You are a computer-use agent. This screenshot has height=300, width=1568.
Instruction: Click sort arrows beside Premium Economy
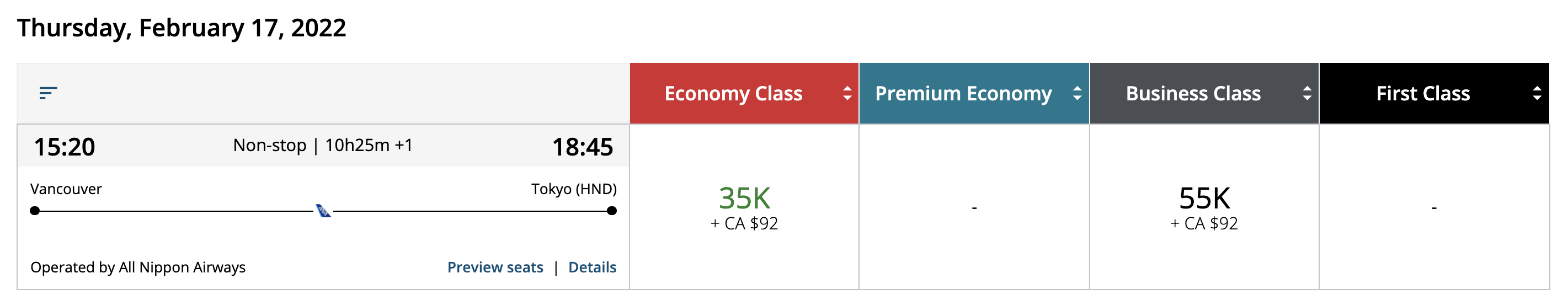1077,93
